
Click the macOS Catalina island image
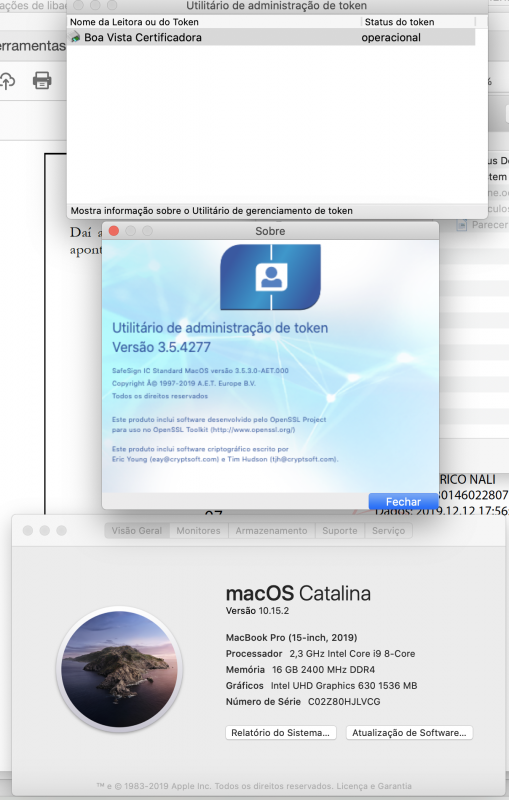pos(119,669)
